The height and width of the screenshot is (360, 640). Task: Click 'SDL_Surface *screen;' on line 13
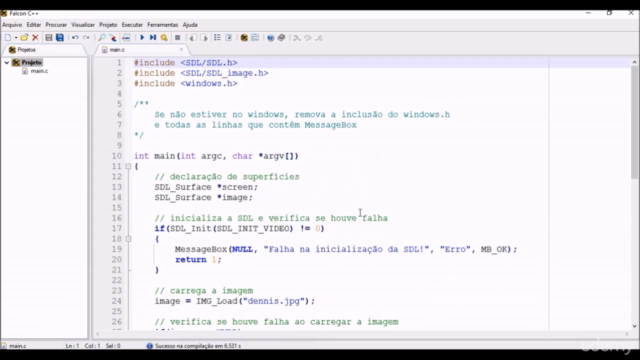[206, 187]
